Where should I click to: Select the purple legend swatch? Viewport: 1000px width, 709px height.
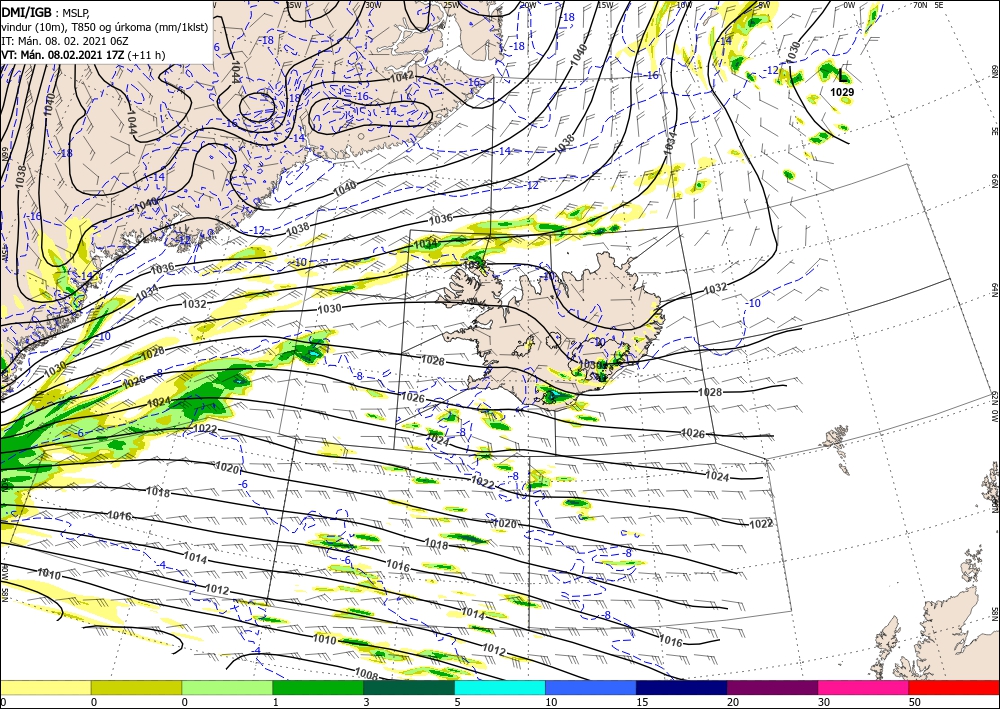(772, 687)
